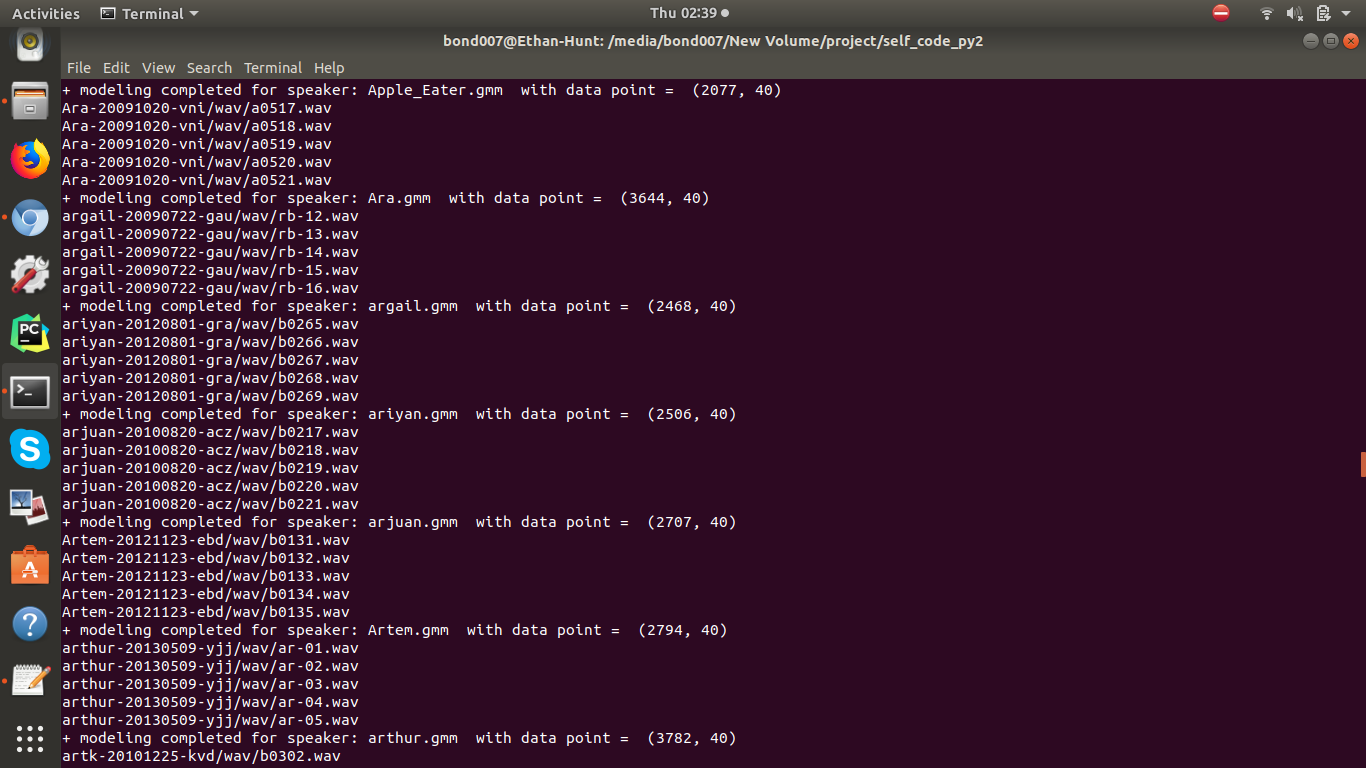Maximize the terminal window
The image size is (1366, 768).
pos(1331,41)
